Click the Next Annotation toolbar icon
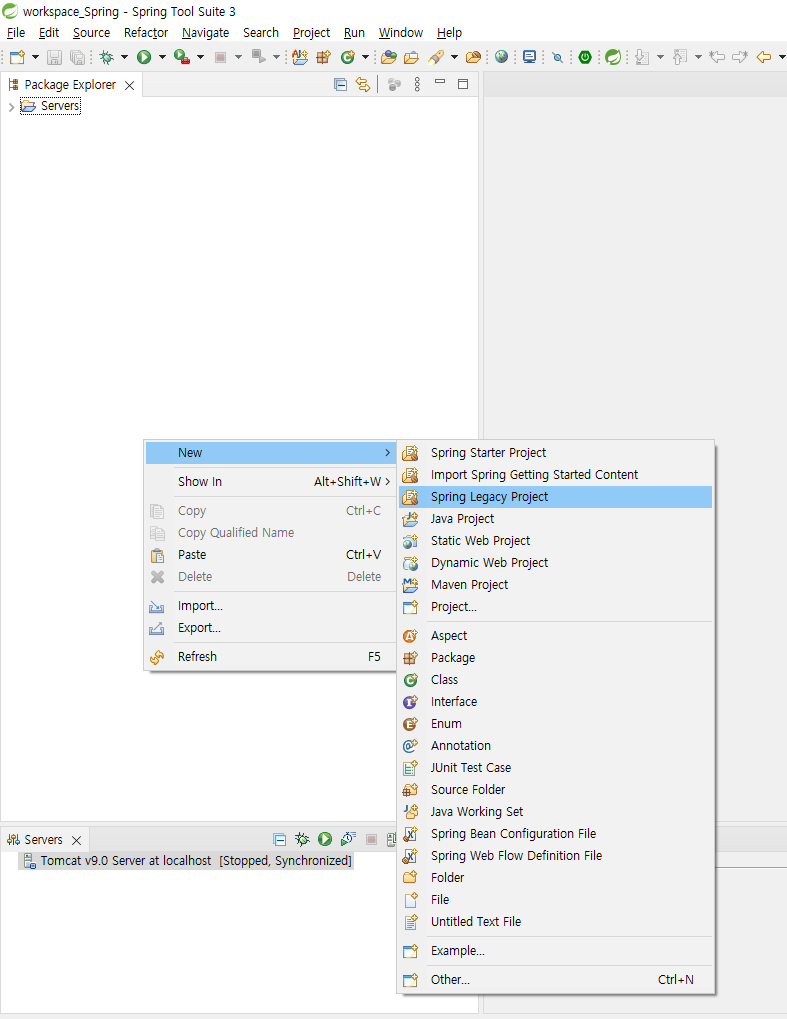Image resolution: width=787 pixels, height=1019 pixels. [642, 57]
